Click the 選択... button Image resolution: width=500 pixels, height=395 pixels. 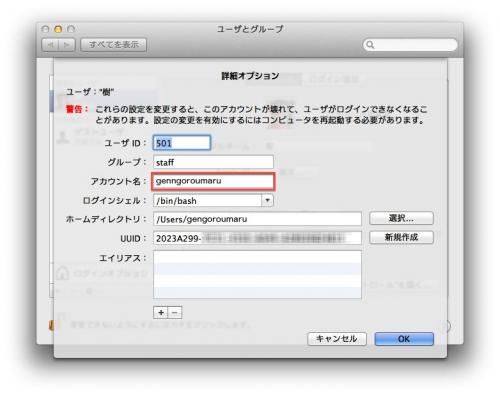(401, 218)
